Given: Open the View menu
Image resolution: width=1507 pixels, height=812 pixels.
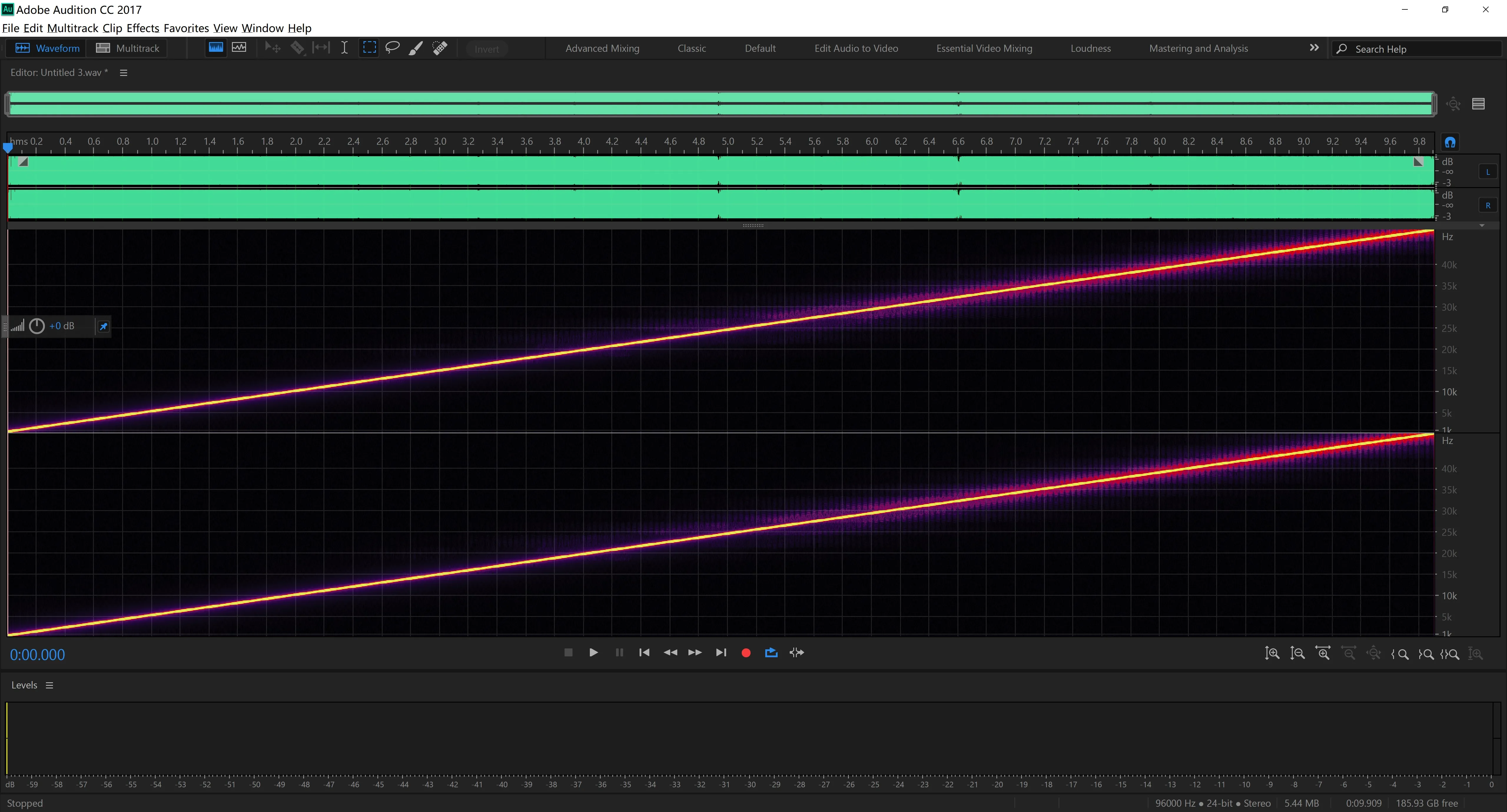Looking at the screenshot, I should pos(225,28).
